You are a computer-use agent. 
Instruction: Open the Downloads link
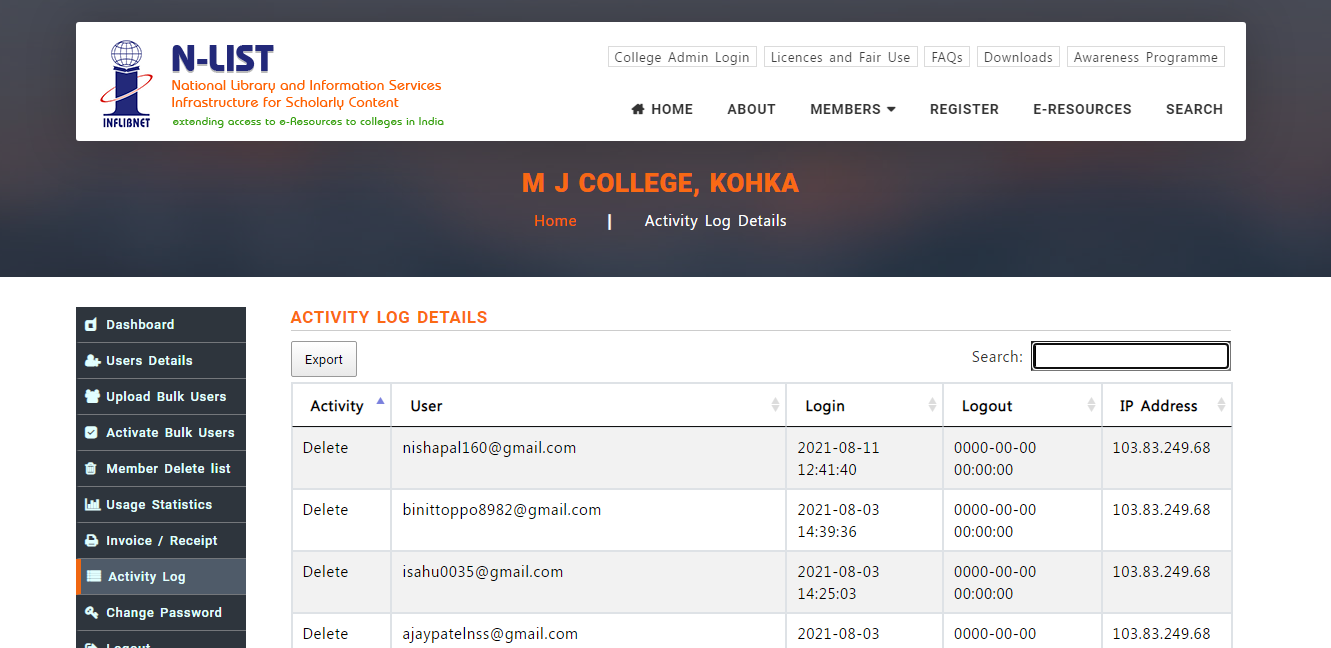pyautogui.click(x=1018, y=57)
